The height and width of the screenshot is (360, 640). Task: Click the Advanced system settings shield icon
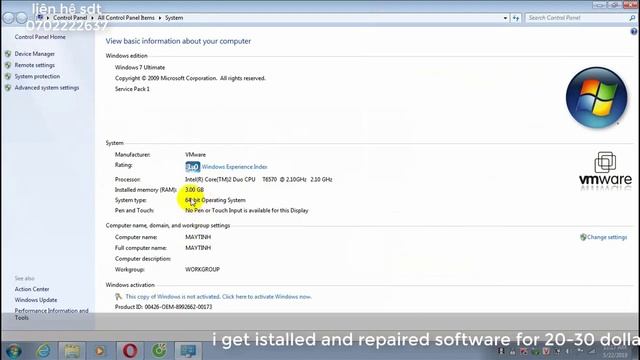8,88
